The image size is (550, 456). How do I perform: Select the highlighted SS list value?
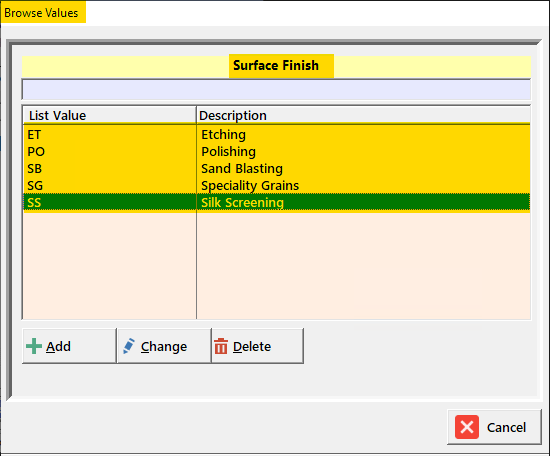click(x=34, y=202)
